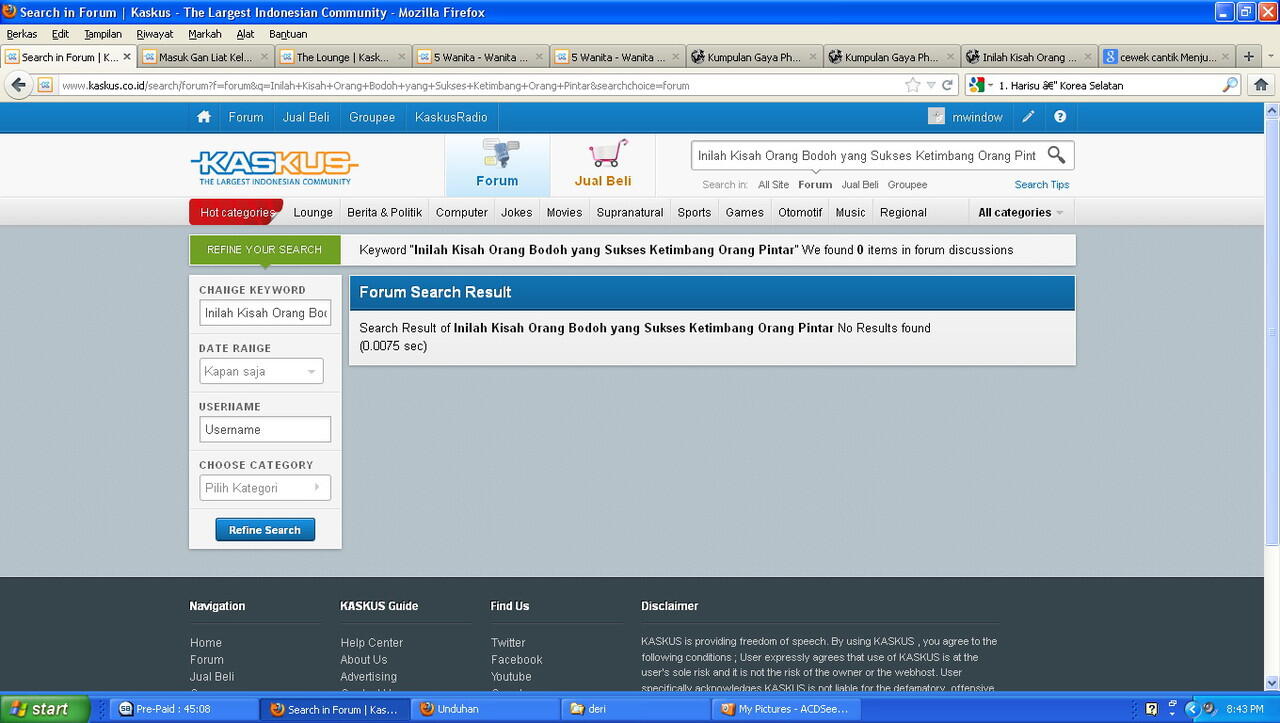Click the magnifier search icon in Kaskus searchbox
Screen dimensions: 1280x723
point(1056,155)
